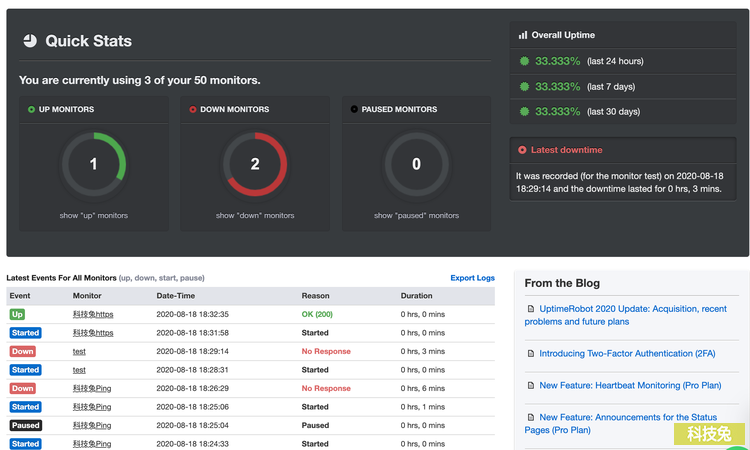Click the paused monitors donut chart showing 0
This screenshot has height=450, width=750.
(416, 164)
